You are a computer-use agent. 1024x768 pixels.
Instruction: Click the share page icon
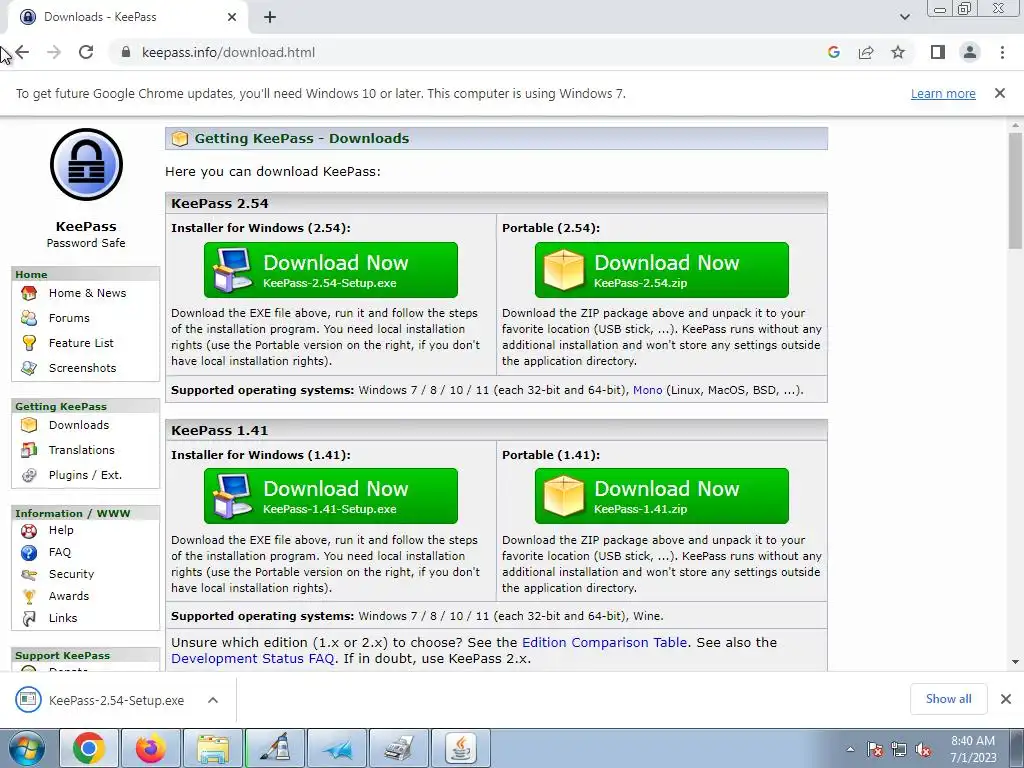tap(866, 52)
